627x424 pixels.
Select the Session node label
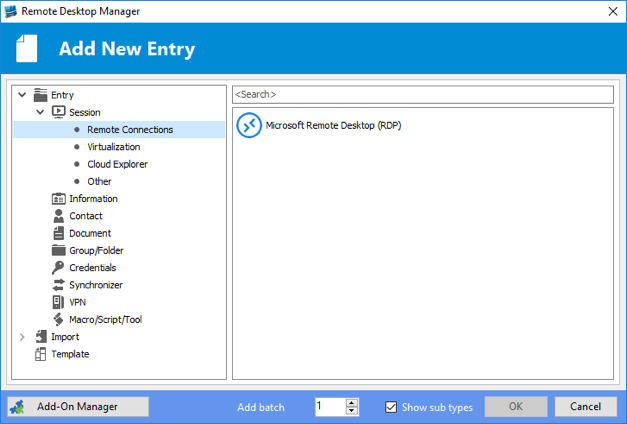point(84,112)
